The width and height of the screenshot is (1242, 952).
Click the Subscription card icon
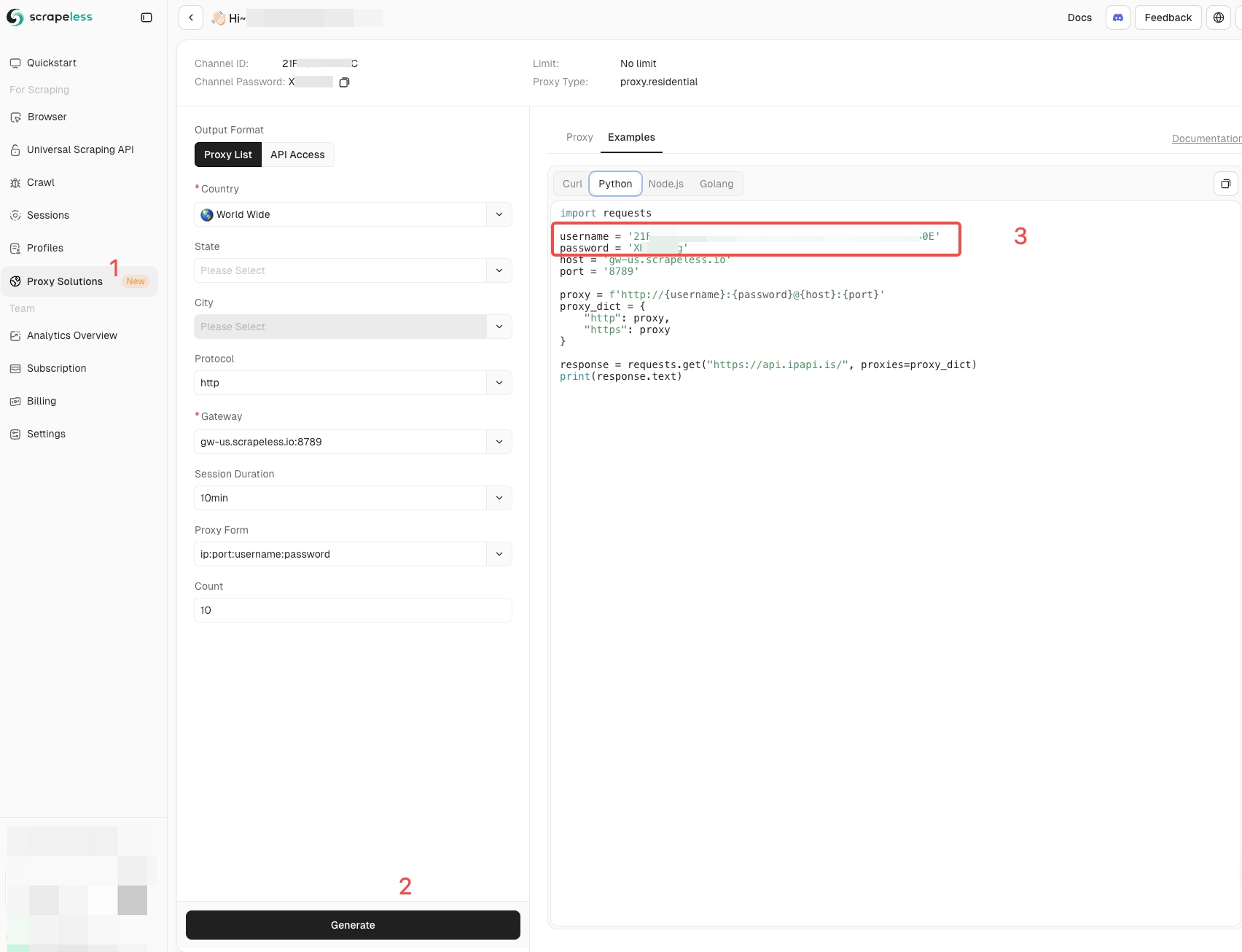click(15, 369)
